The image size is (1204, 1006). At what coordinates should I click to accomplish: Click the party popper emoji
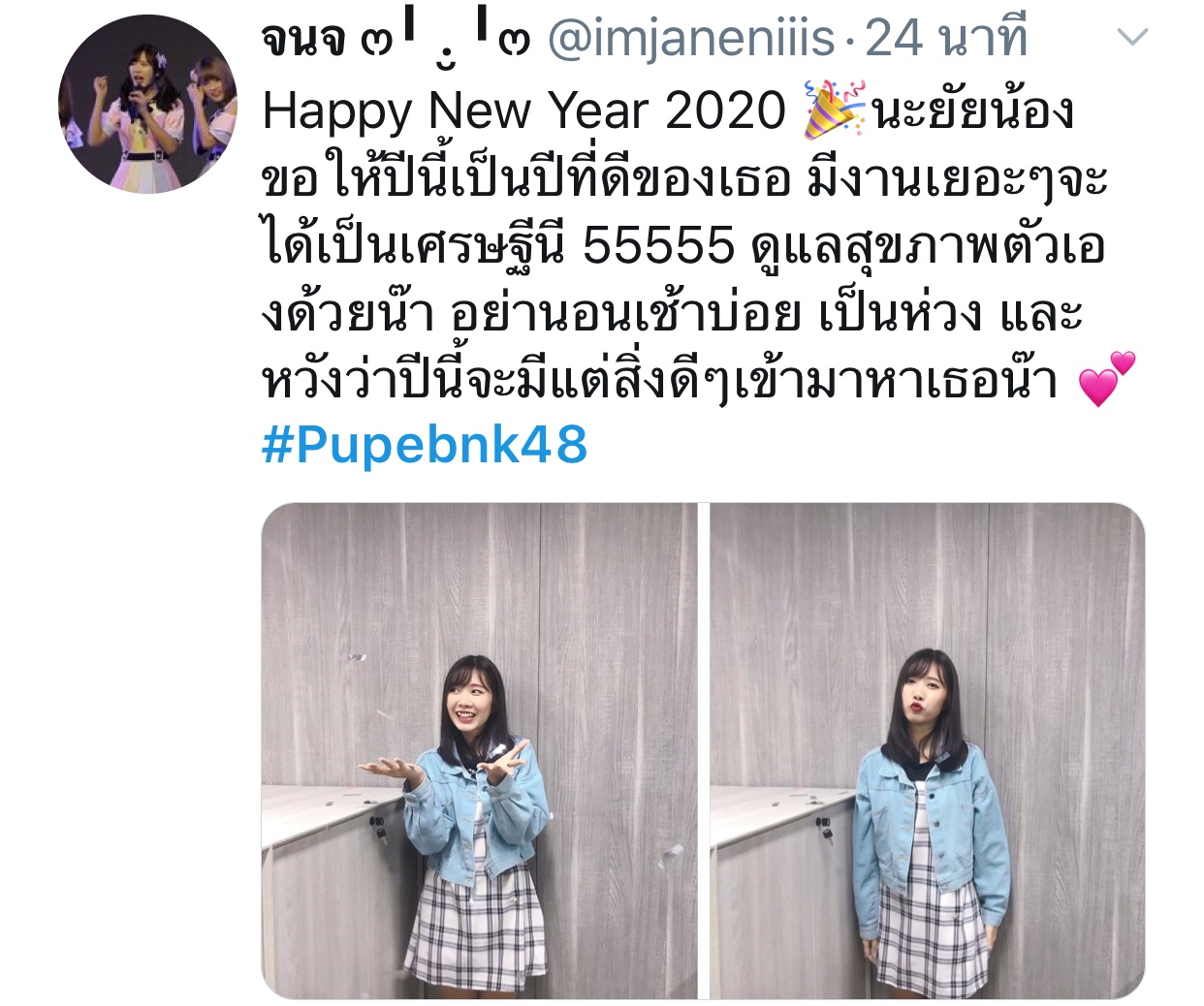[834, 110]
